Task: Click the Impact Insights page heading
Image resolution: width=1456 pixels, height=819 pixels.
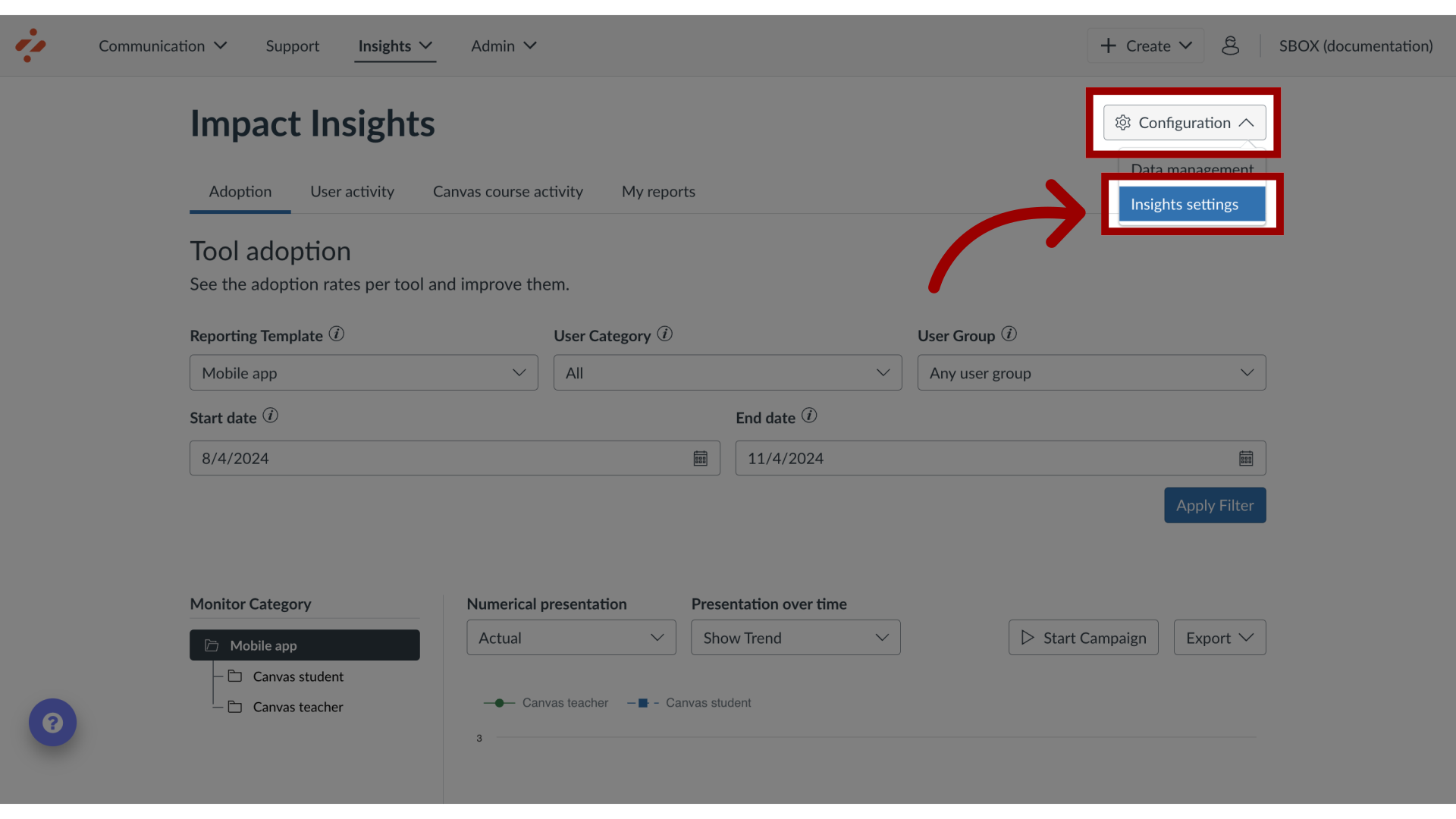Action: point(312,124)
